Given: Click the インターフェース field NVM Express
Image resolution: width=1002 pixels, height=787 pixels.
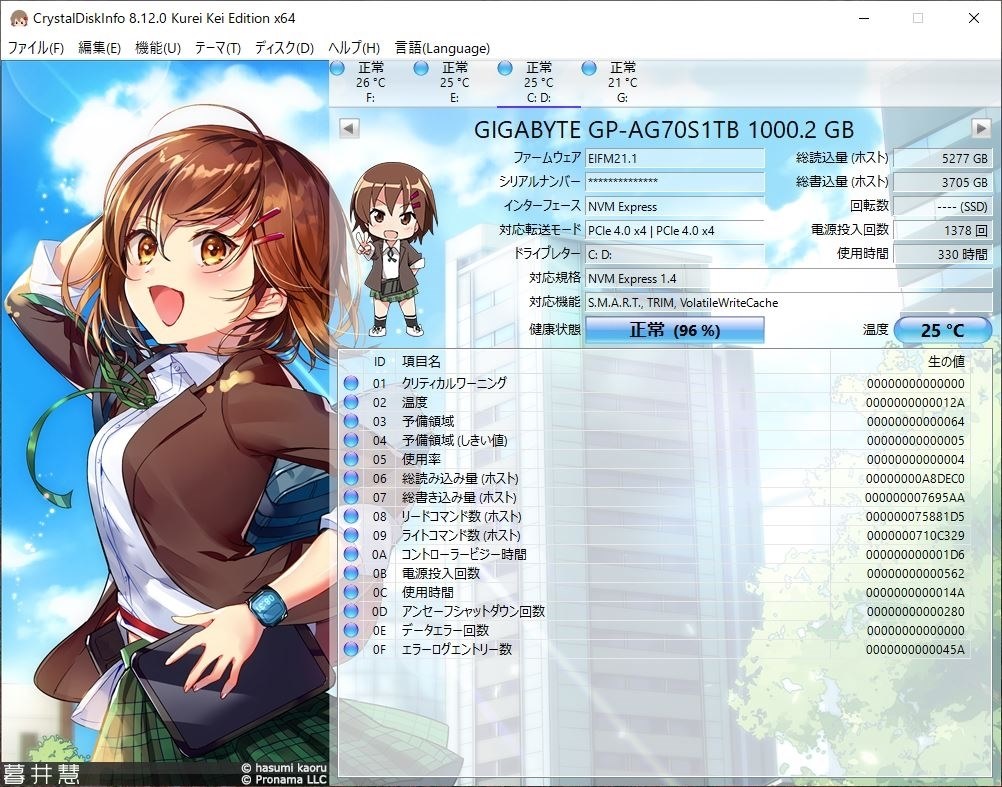Looking at the screenshot, I should tap(675, 206).
